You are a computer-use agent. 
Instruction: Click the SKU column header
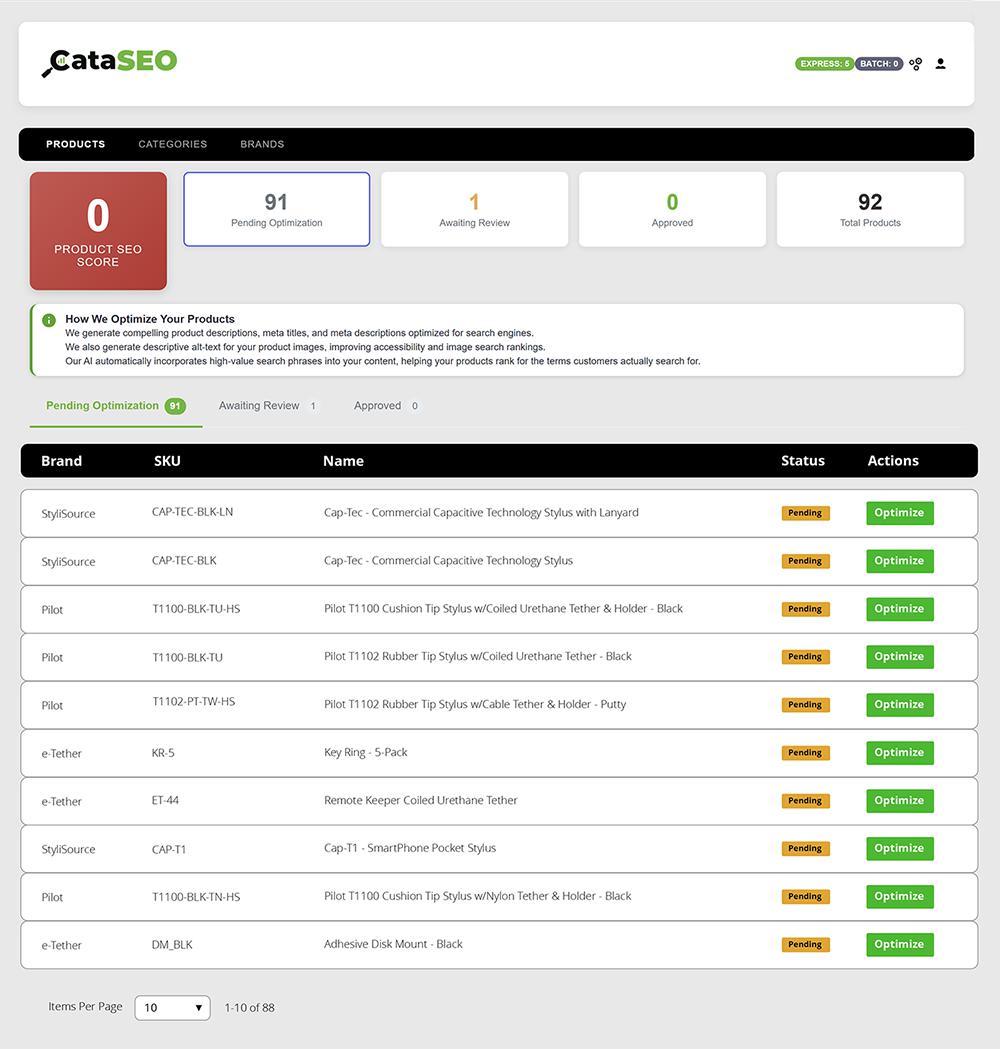(167, 461)
